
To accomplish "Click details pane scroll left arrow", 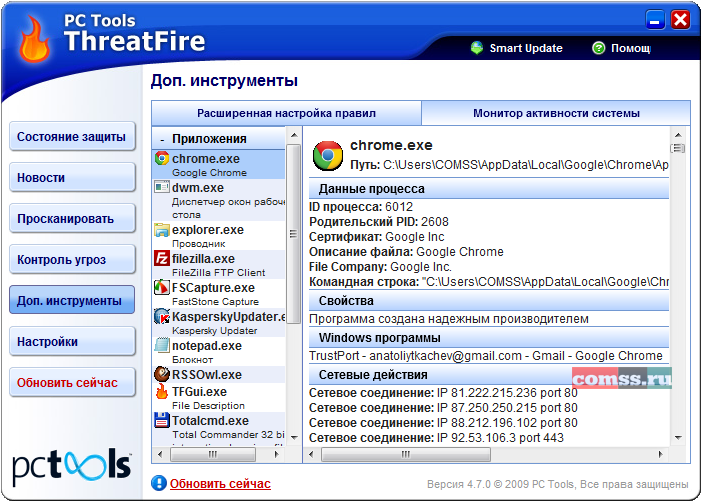I will coord(311,455).
